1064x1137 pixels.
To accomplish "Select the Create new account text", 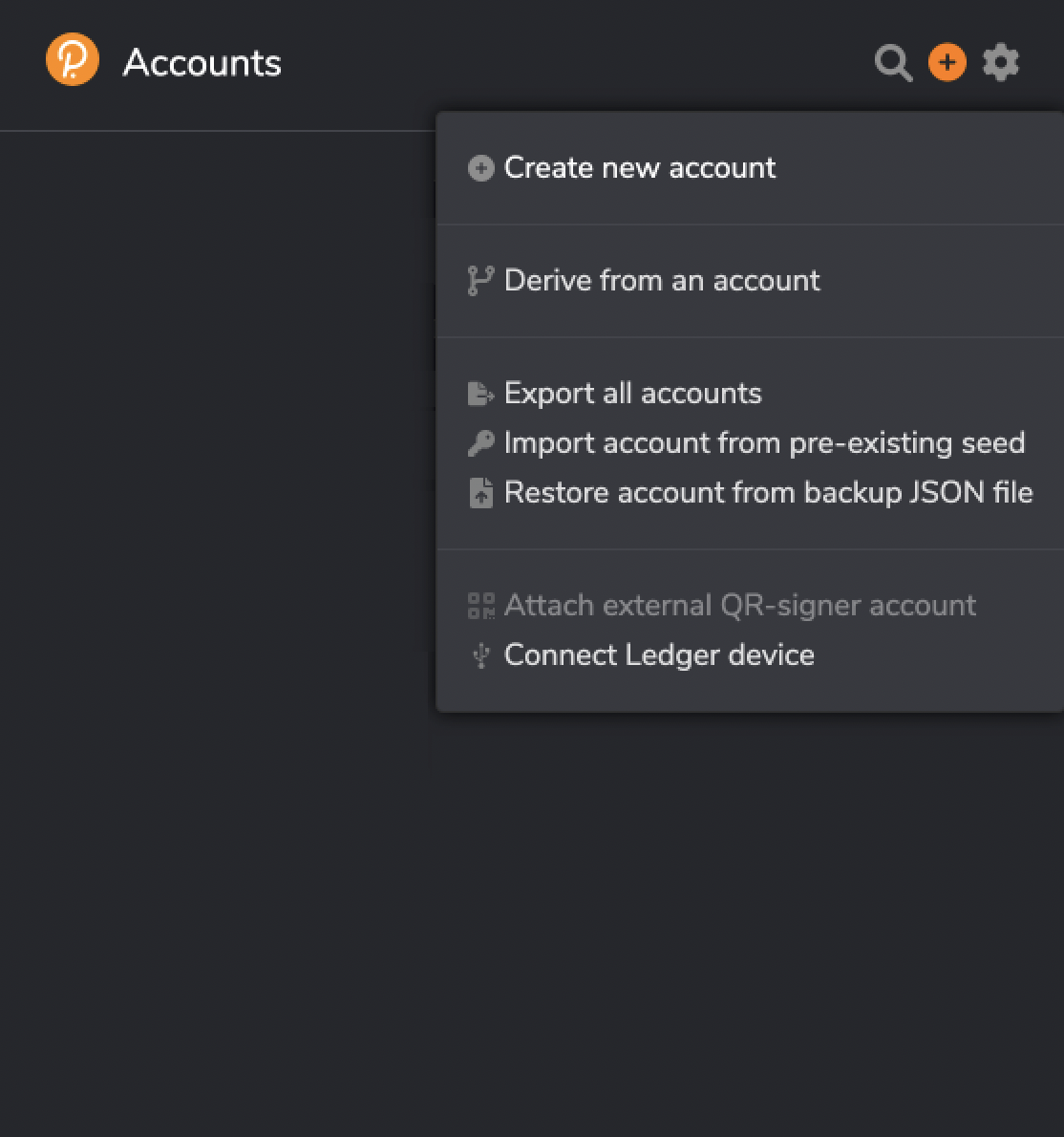I will tap(640, 168).
